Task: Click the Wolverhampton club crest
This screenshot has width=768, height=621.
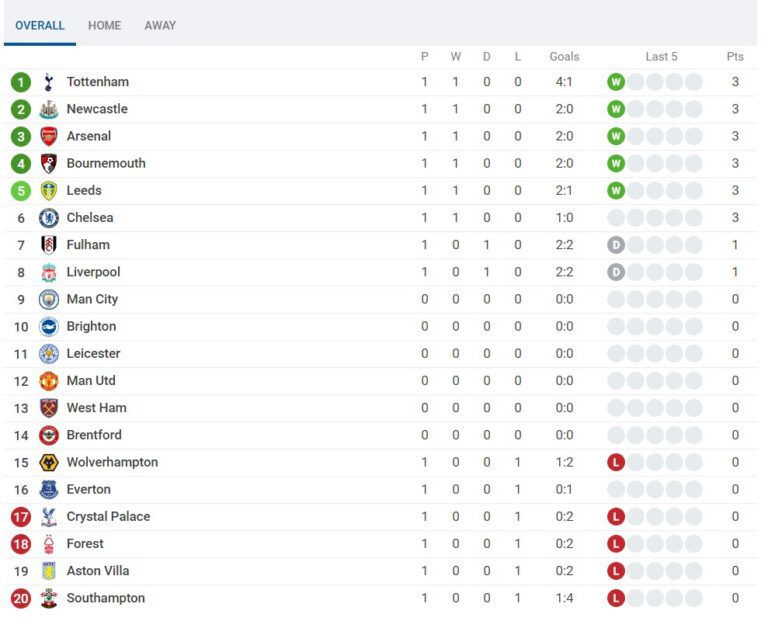Action: coord(48,462)
